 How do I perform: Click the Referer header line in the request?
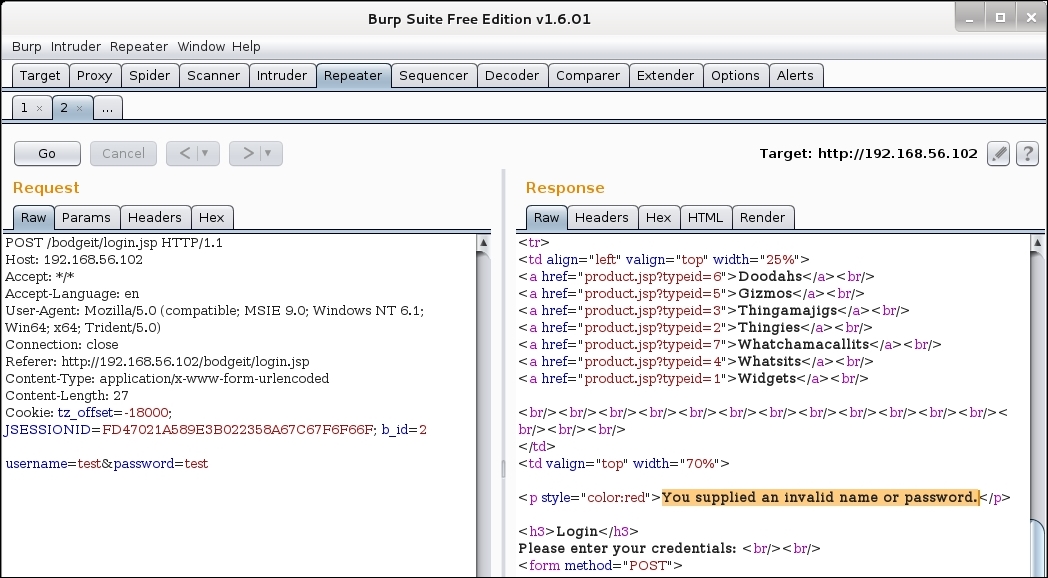pos(157,362)
